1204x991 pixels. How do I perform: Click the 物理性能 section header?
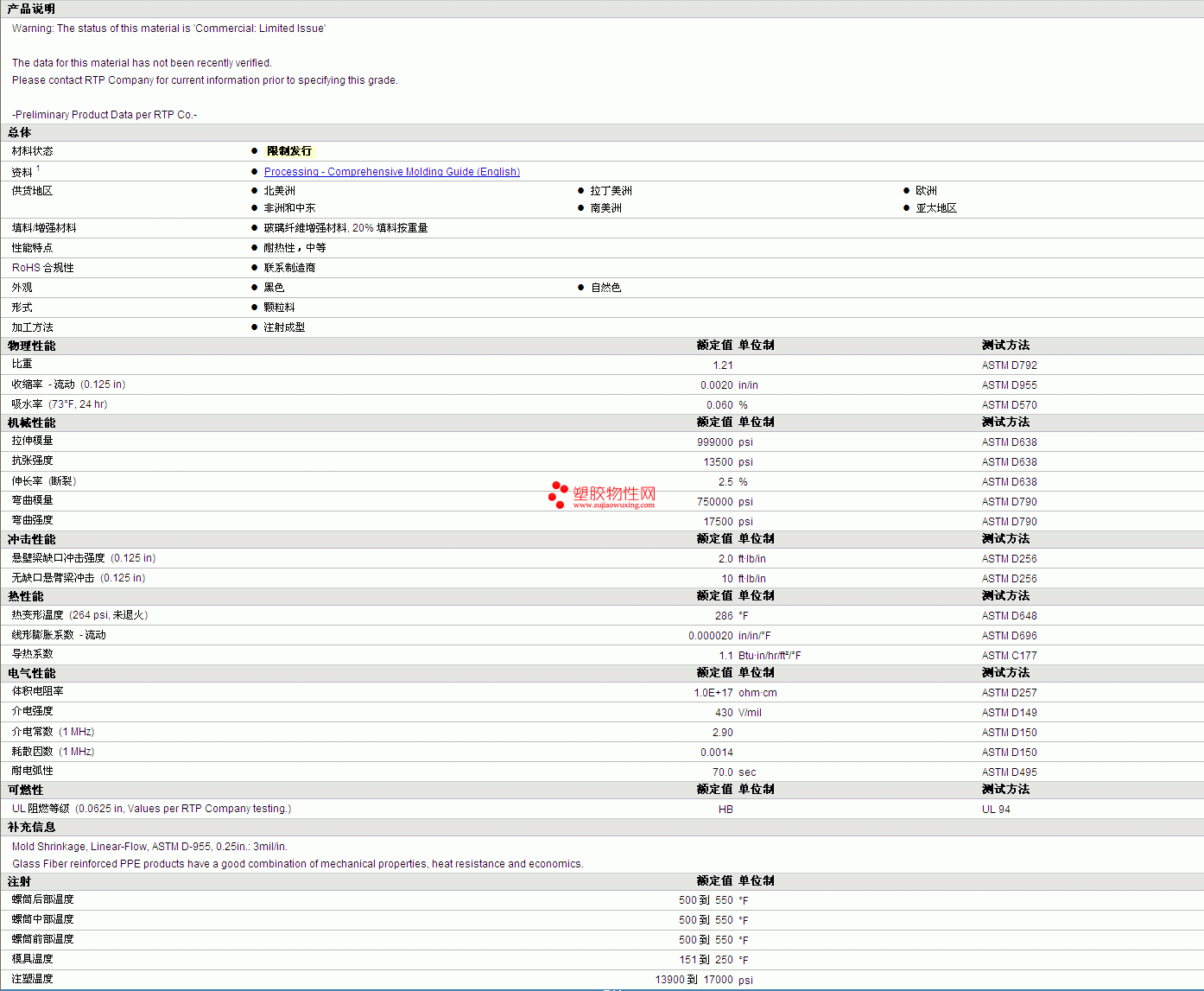31,346
